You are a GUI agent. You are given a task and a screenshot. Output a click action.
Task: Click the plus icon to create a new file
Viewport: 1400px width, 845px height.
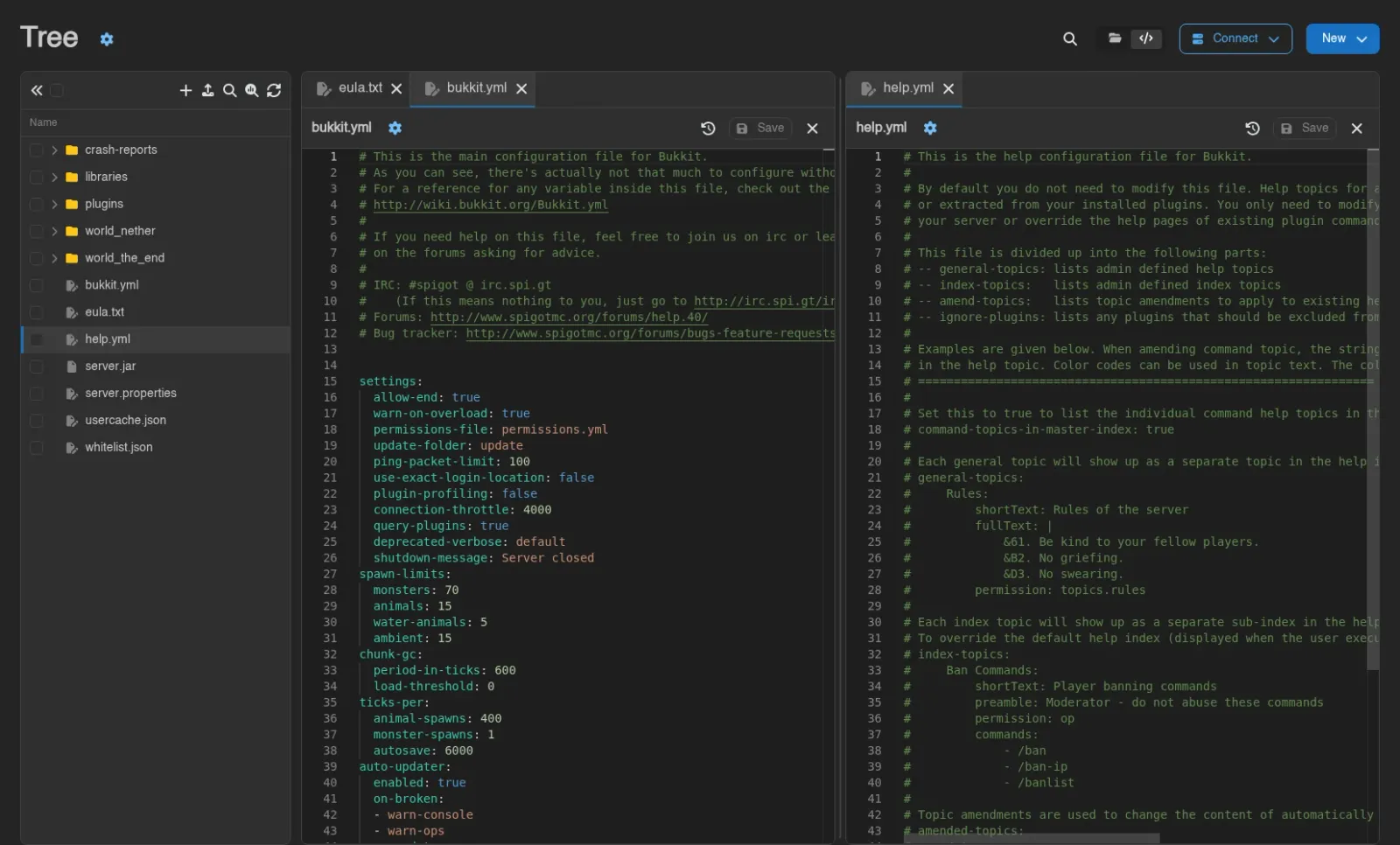(185, 90)
